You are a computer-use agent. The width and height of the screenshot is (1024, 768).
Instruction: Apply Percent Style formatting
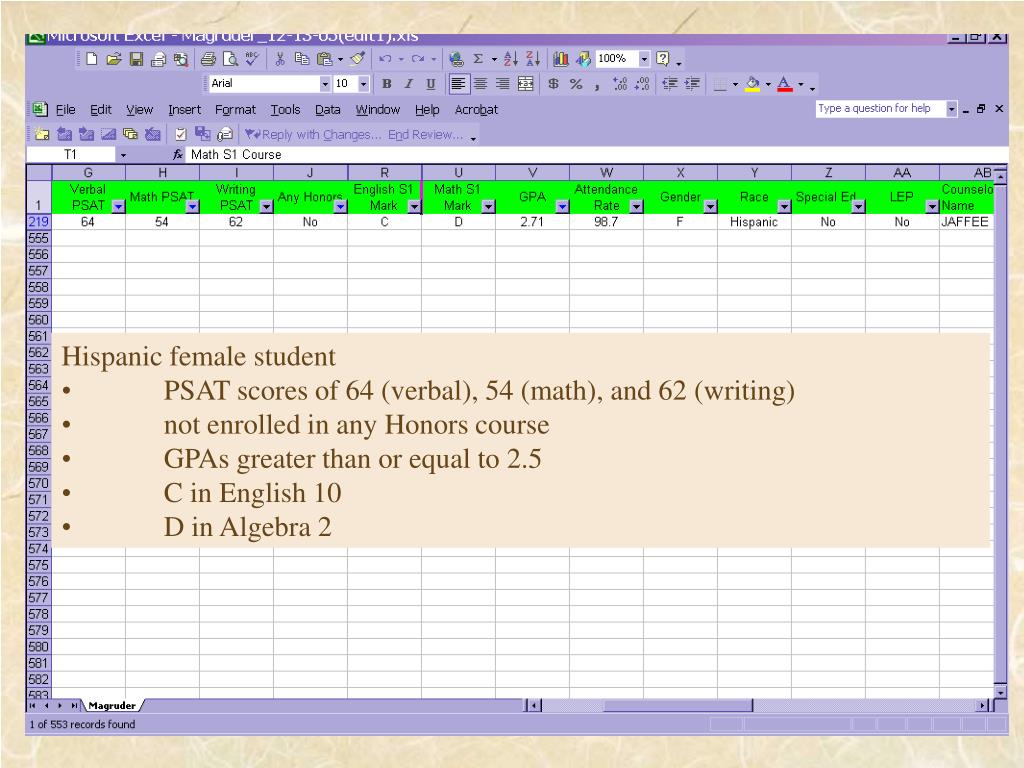pos(575,84)
